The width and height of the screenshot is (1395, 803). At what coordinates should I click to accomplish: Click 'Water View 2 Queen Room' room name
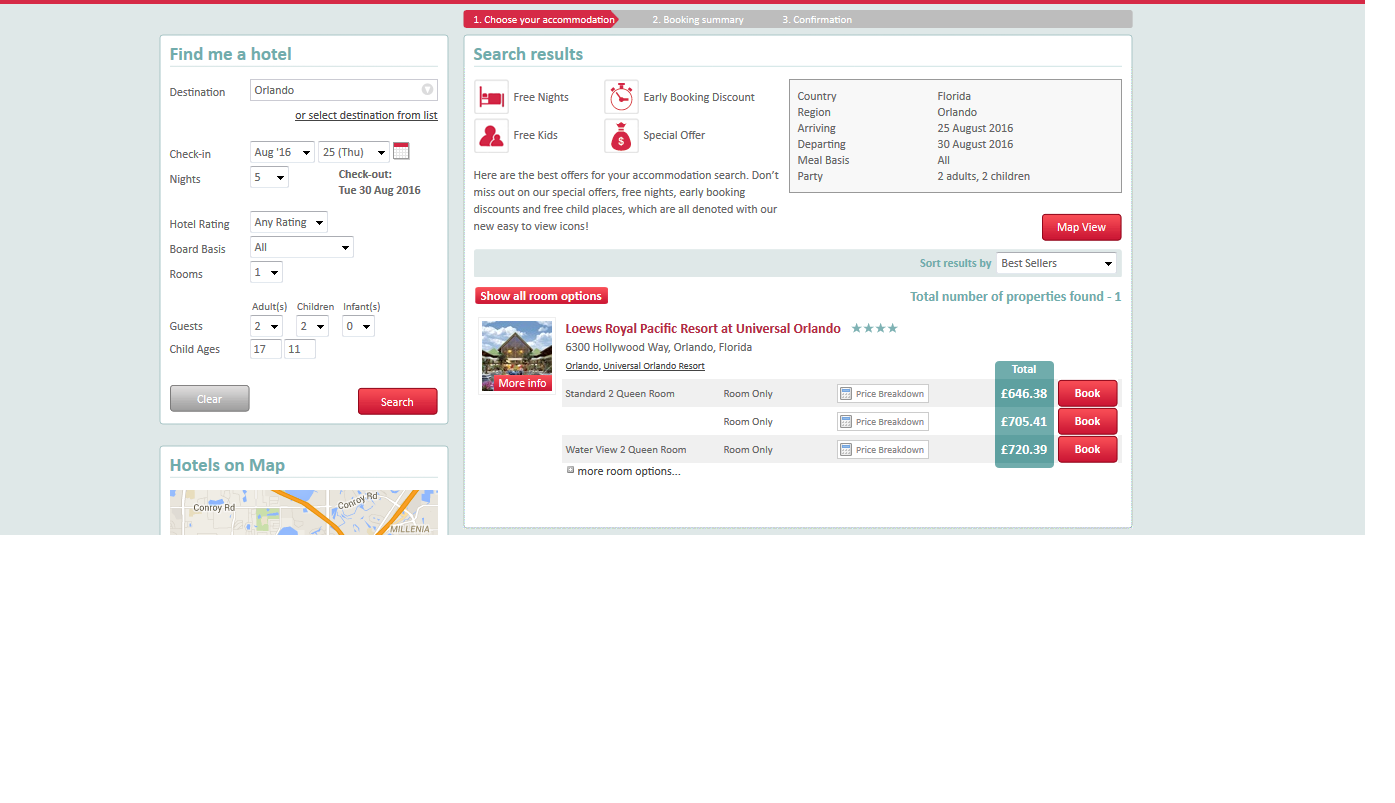click(x=626, y=450)
